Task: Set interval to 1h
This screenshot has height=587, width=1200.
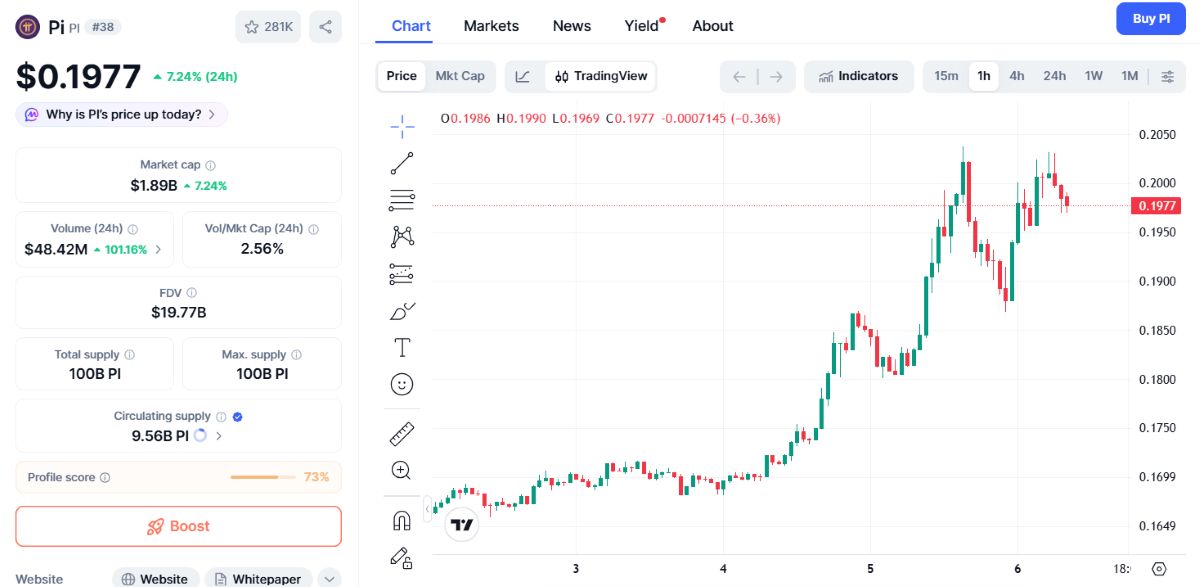Action: [984, 76]
